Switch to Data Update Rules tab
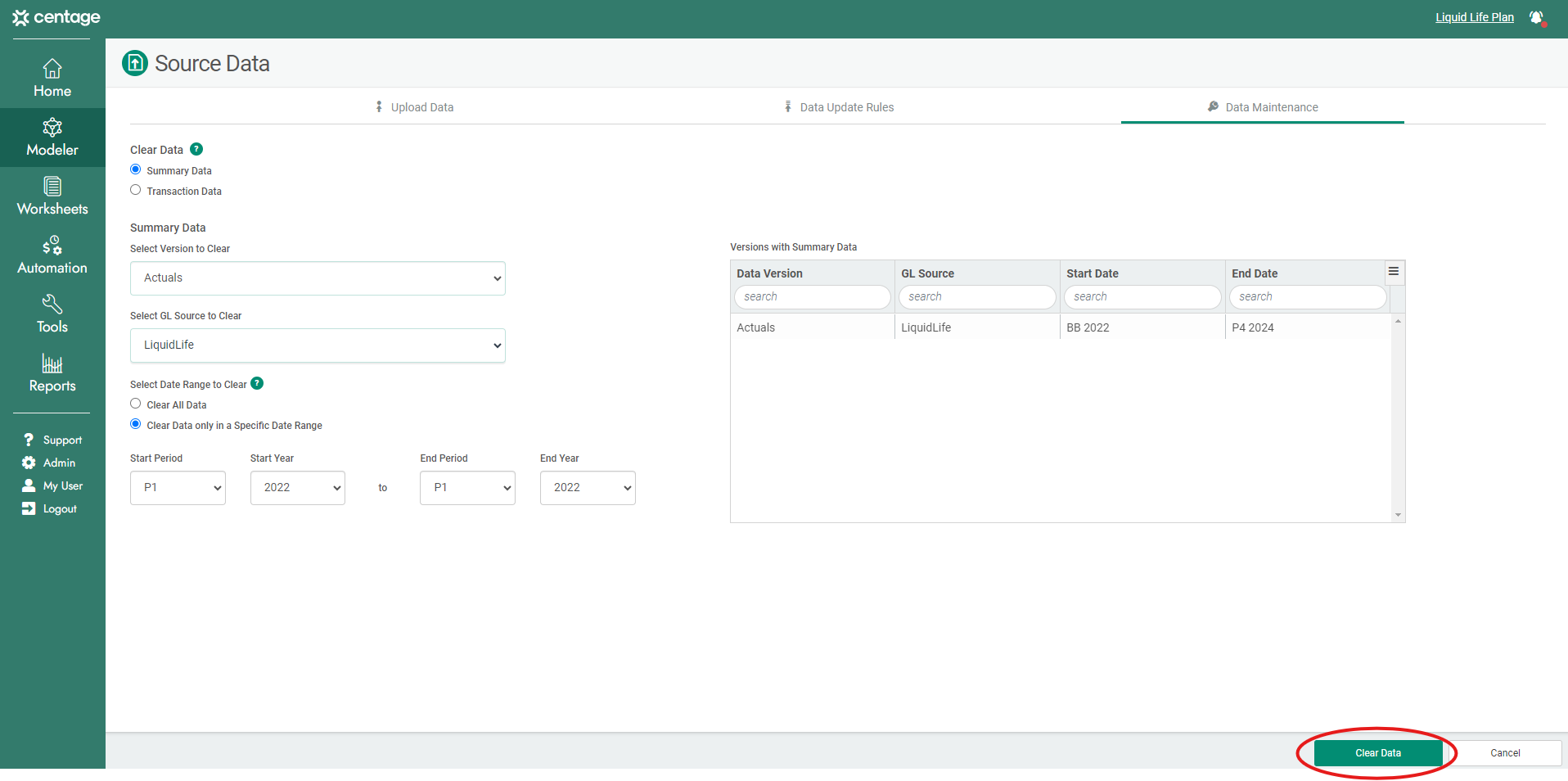Screen dimensions: 1568x781 [839, 107]
